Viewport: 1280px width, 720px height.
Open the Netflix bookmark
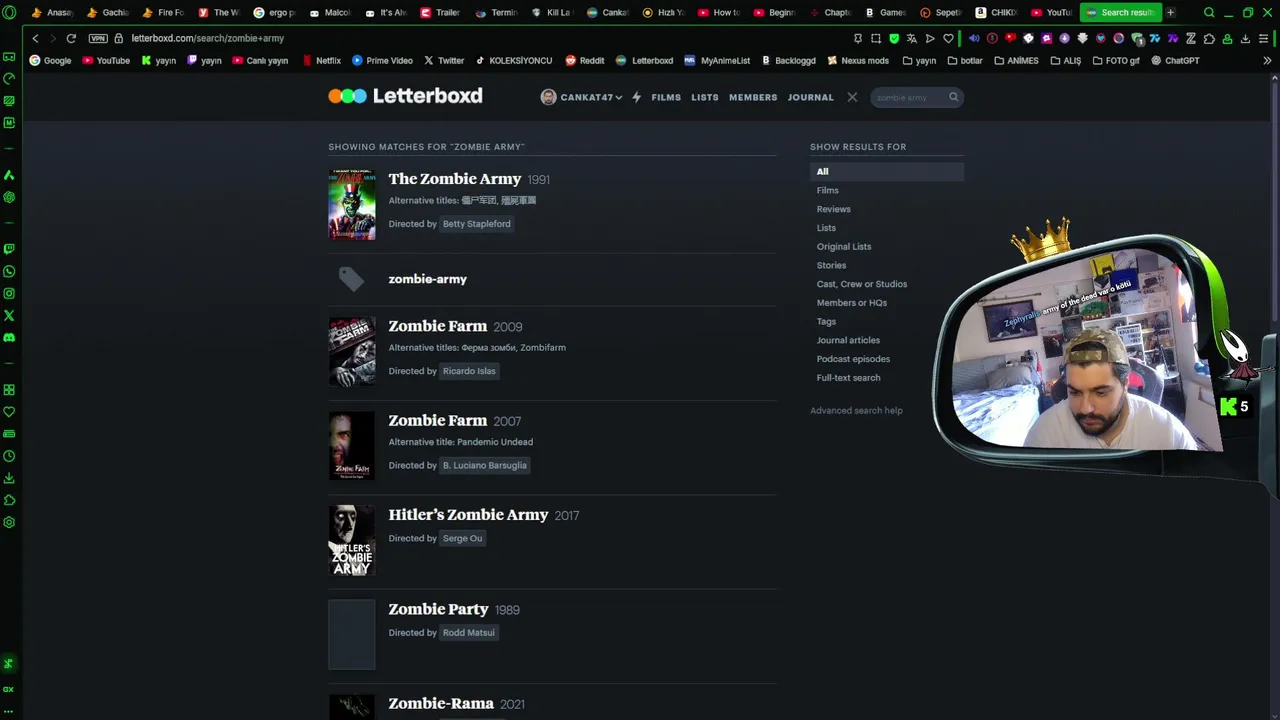[322, 60]
